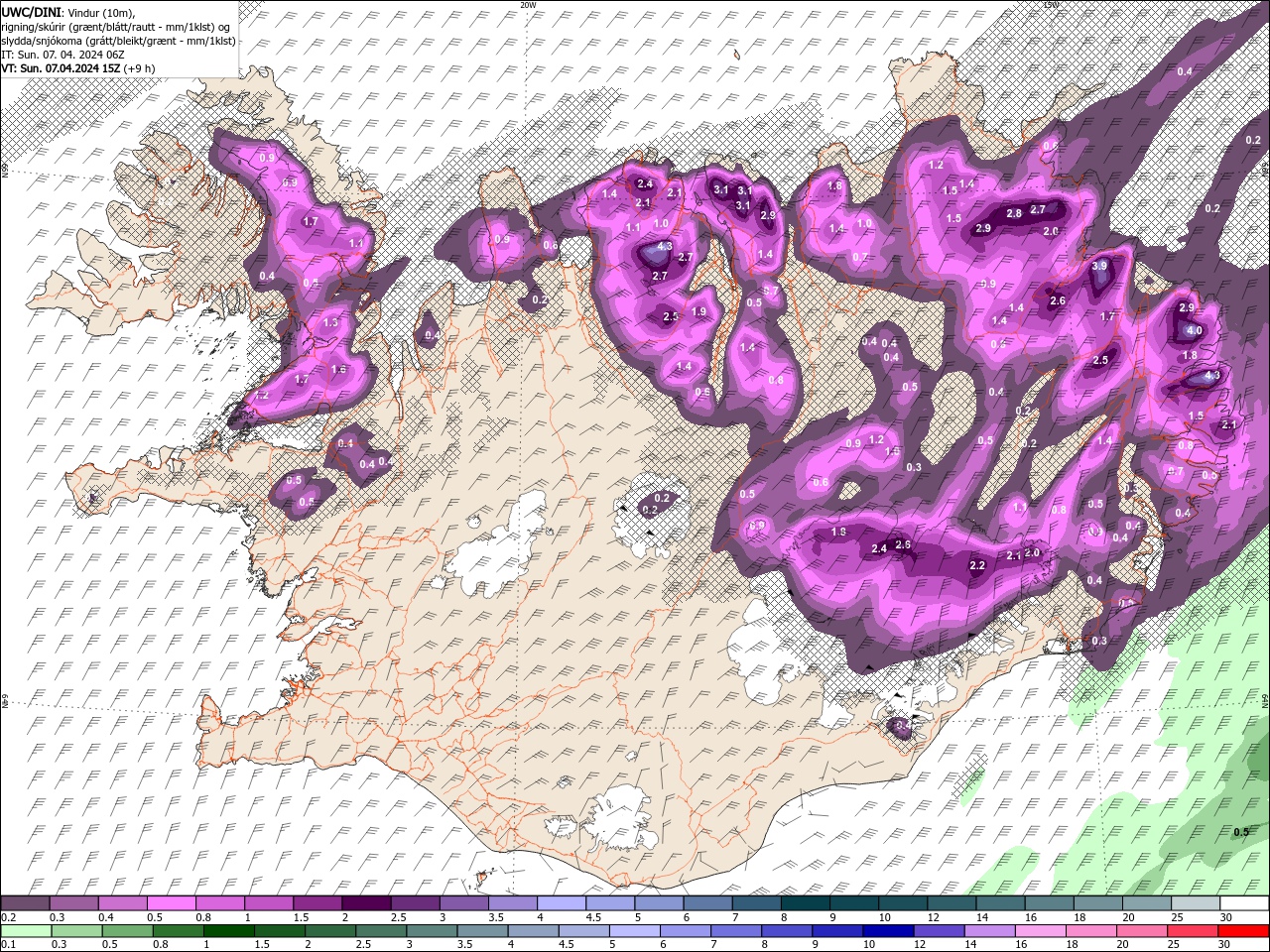Select the 0.4 value on the south-coast glacier patch
This screenshot has height=952, width=1270.
click(x=903, y=727)
